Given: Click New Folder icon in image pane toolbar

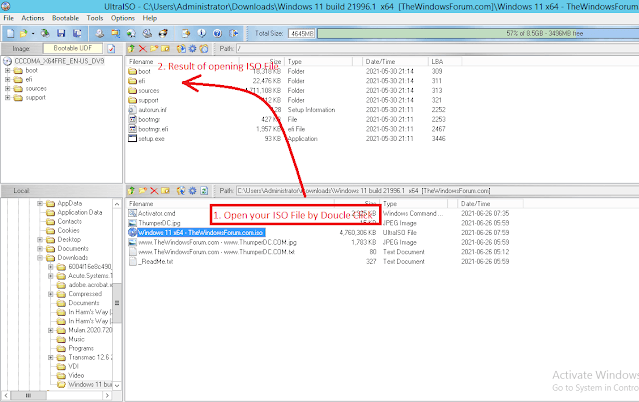Looking at the screenshot, I should (x=154, y=49).
